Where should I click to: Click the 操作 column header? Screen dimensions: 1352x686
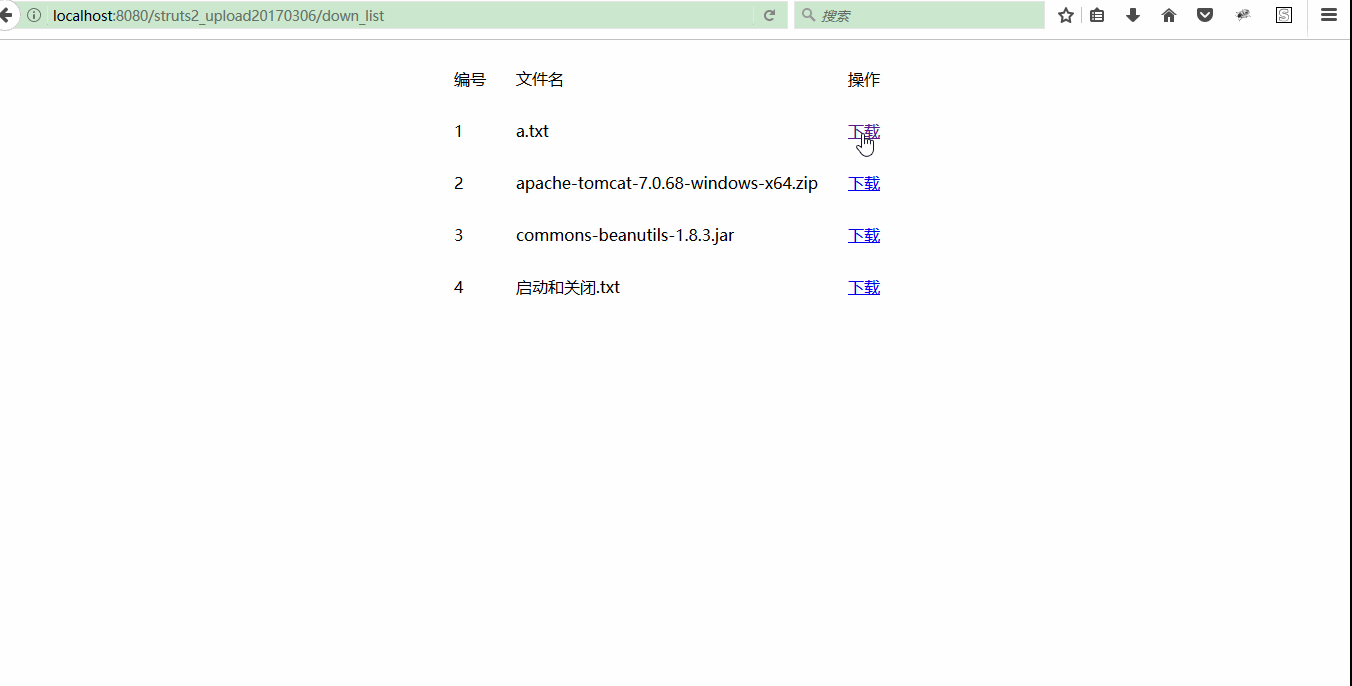point(864,79)
